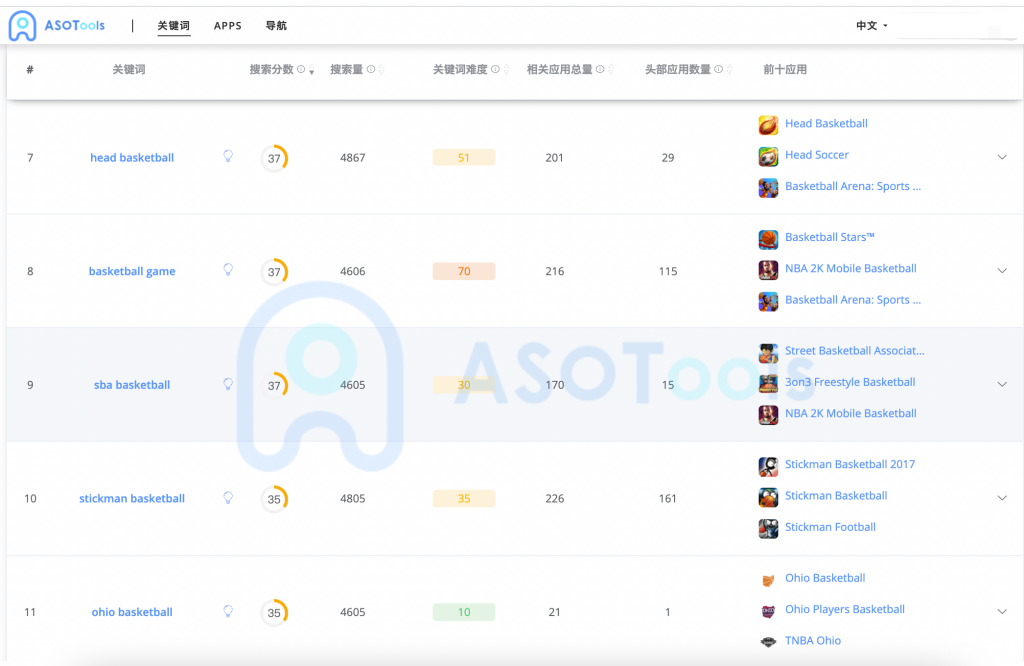Click the 关键词 column header
The height and width of the screenshot is (666, 1024).
(129, 69)
